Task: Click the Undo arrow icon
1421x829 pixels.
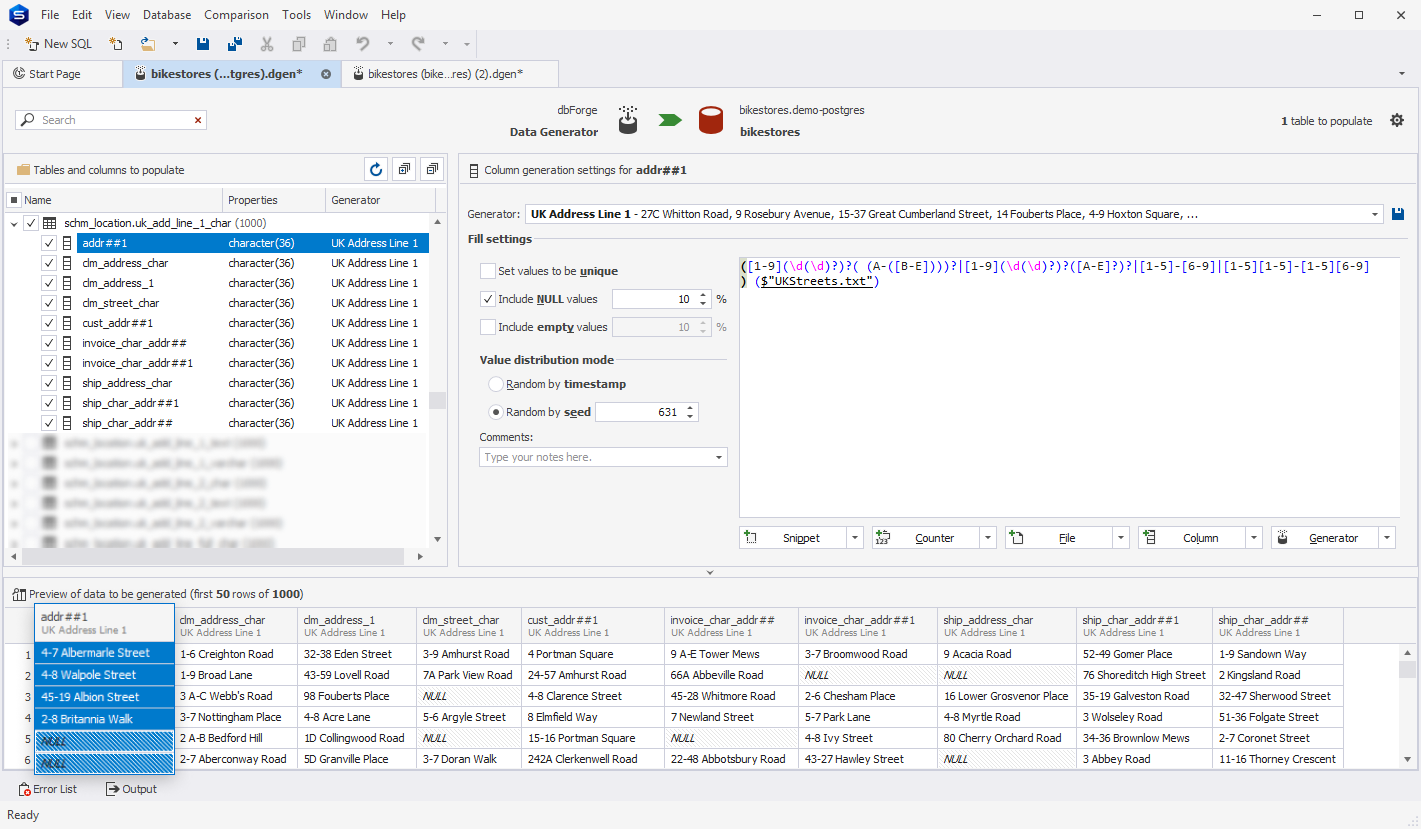Action: click(x=363, y=44)
